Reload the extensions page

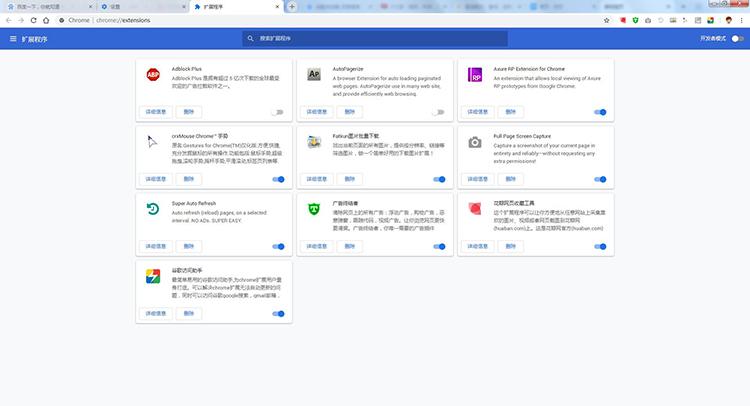pos(33,21)
